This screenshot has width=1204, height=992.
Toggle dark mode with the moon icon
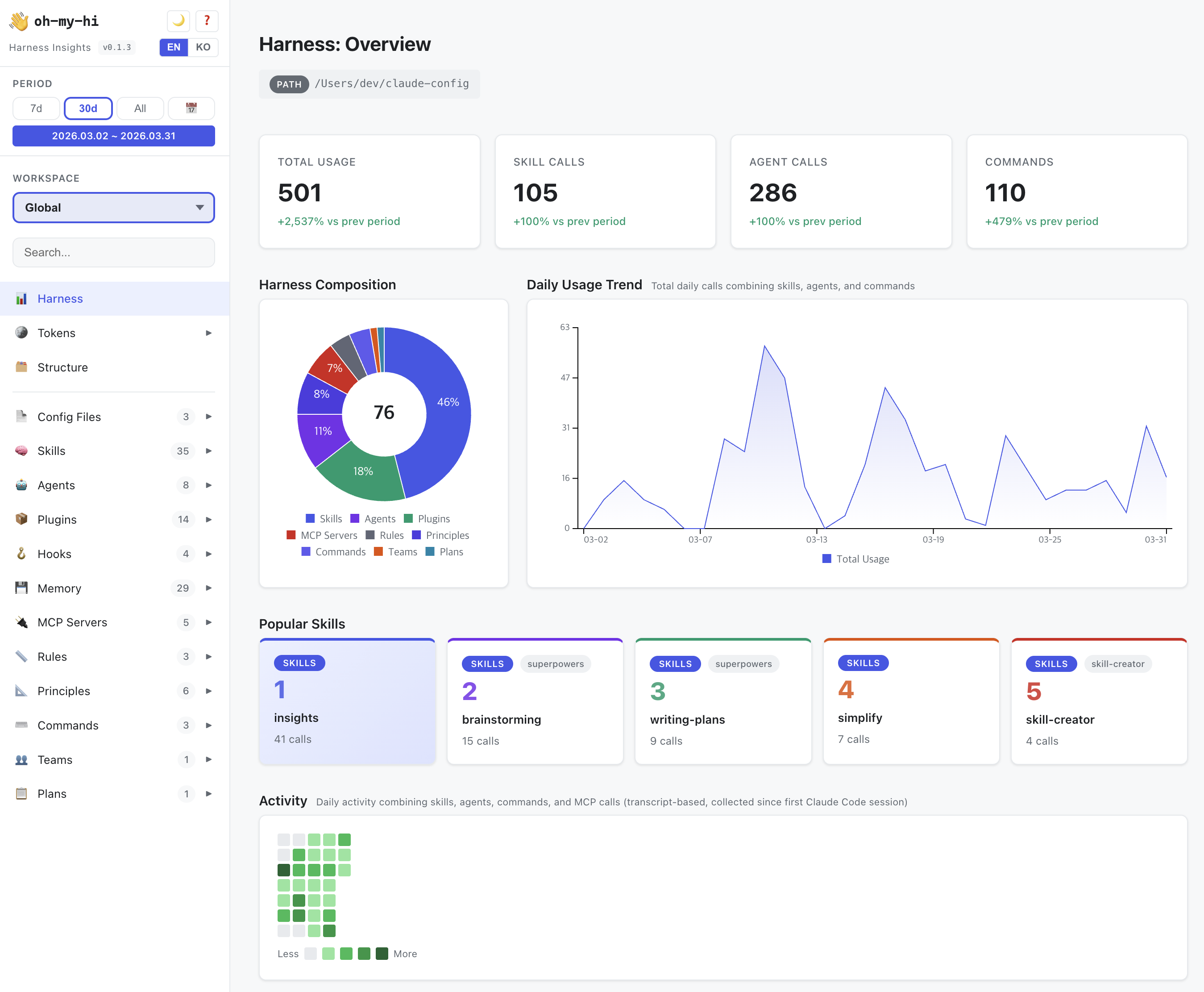click(178, 21)
